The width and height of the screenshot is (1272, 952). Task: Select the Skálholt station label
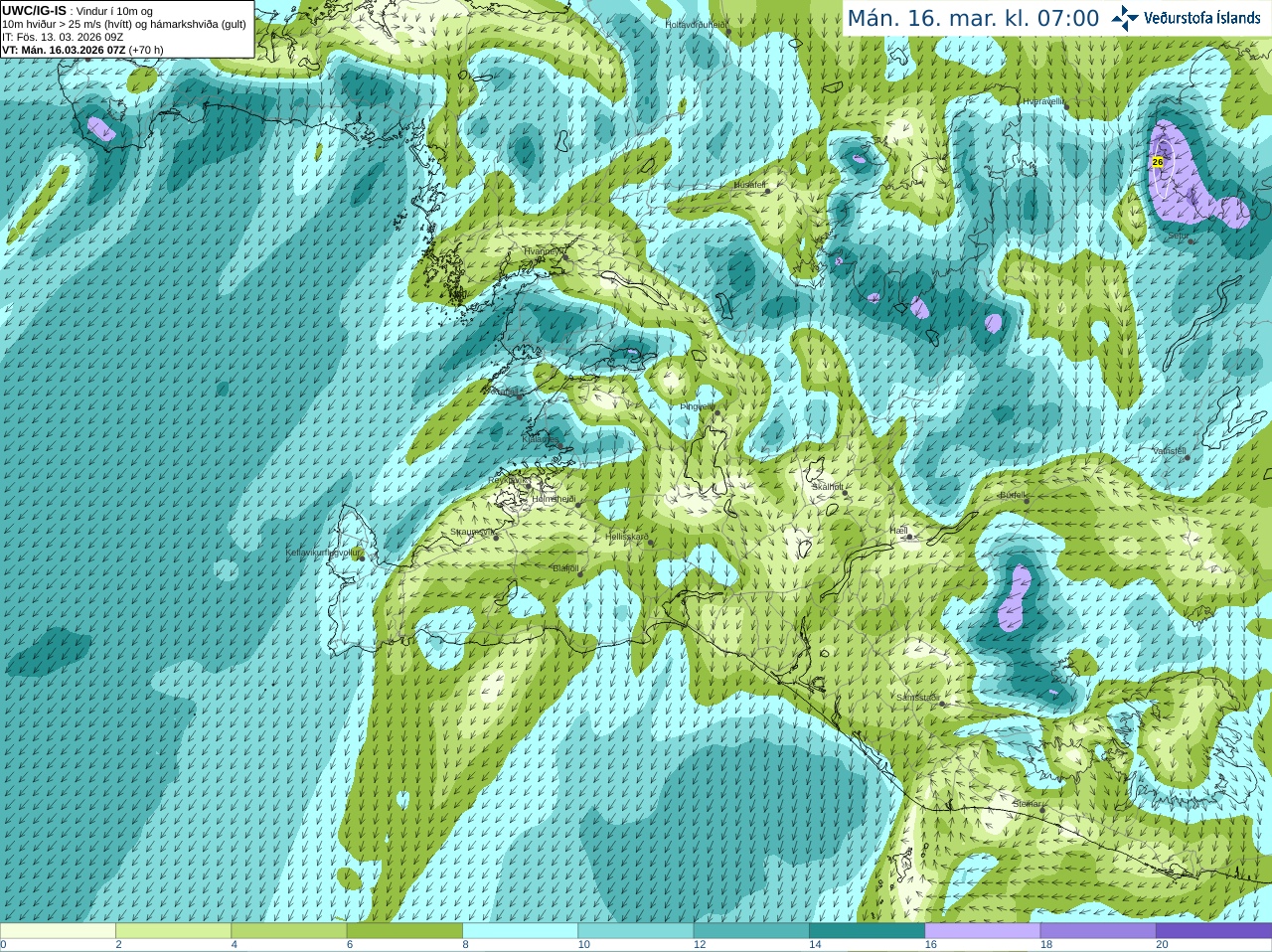coord(828,488)
